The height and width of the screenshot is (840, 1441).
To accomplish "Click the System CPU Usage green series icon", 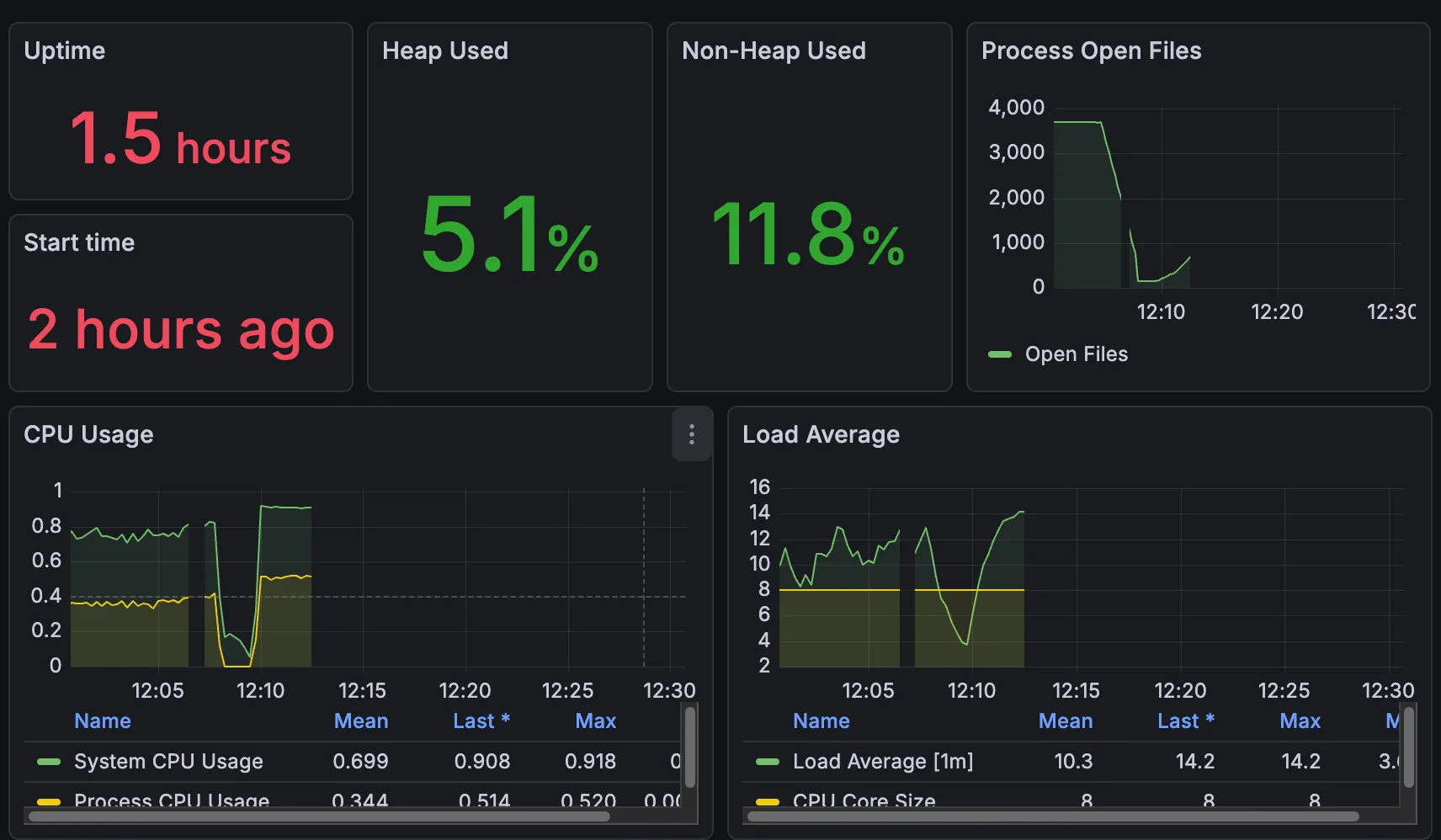I will pyautogui.click(x=49, y=762).
